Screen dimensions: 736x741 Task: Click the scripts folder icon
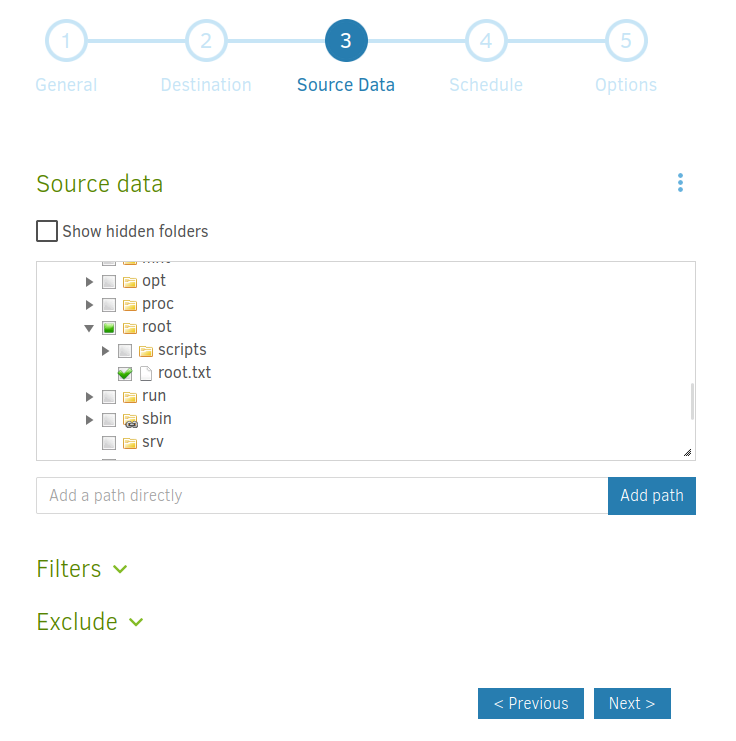(146, 350)
